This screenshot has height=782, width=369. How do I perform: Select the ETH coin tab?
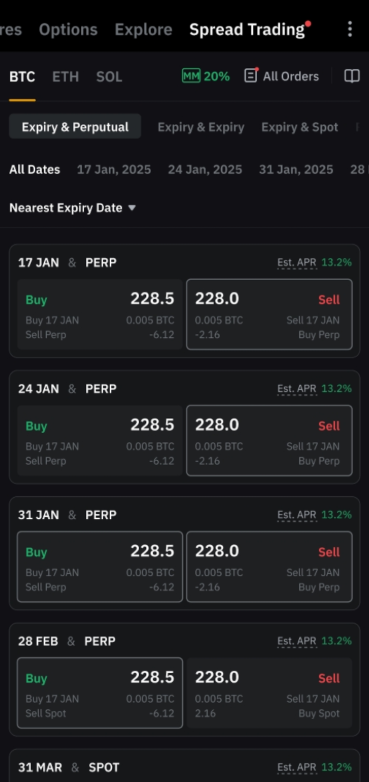(65, 77)
